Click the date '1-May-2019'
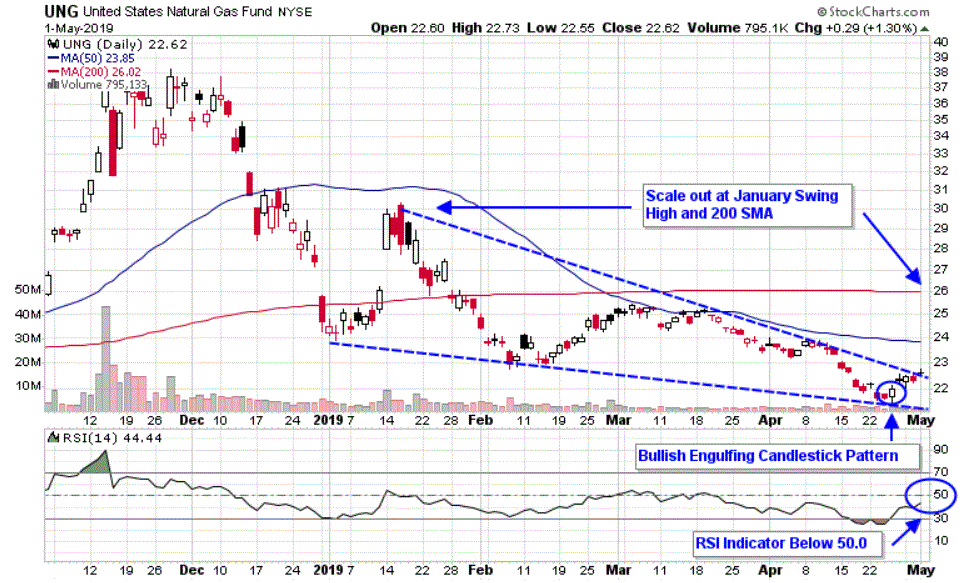This screenshot has height=583, width=966. [x=79, y=28]
